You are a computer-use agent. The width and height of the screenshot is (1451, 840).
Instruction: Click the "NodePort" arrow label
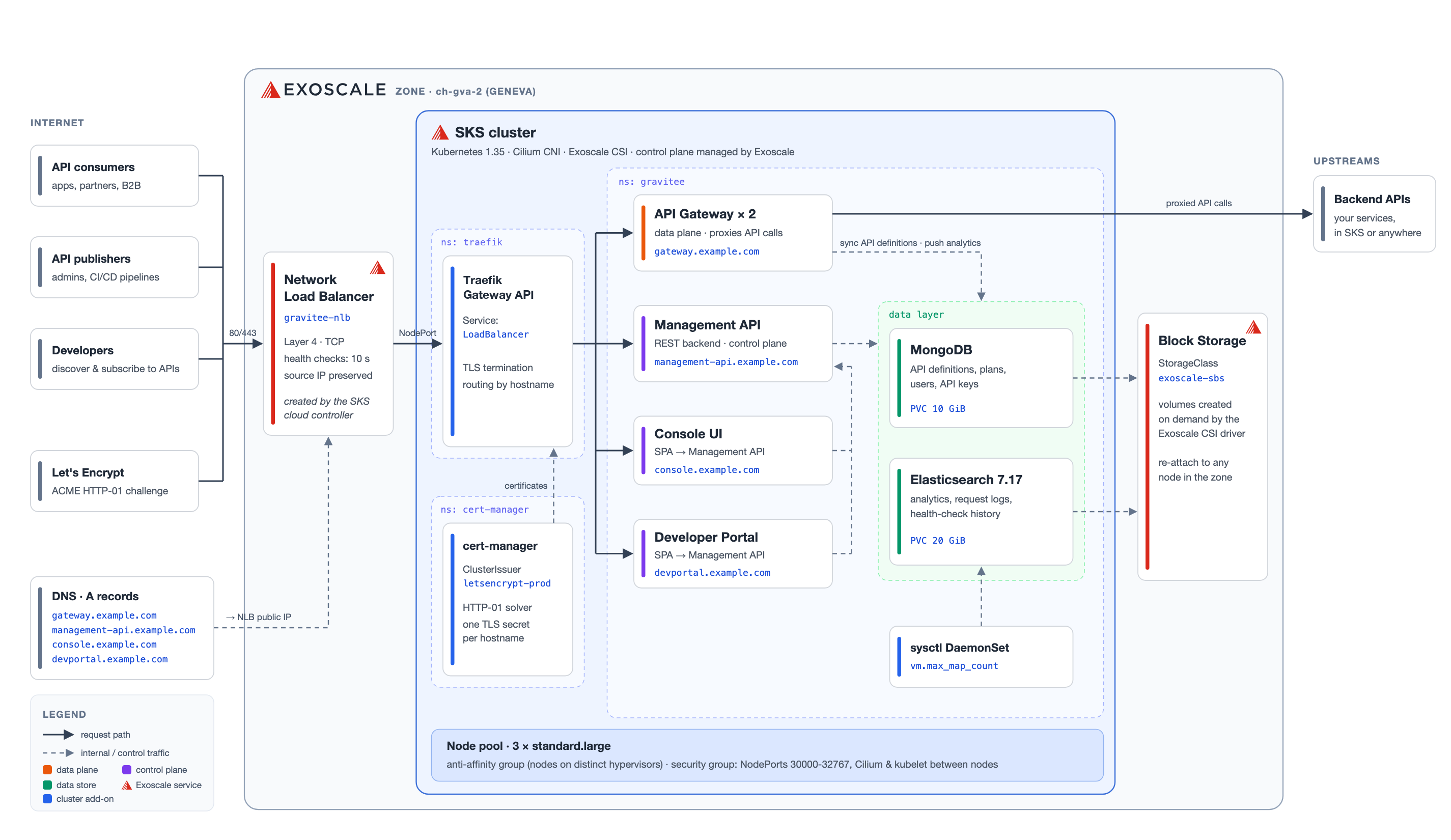[417, 333]
